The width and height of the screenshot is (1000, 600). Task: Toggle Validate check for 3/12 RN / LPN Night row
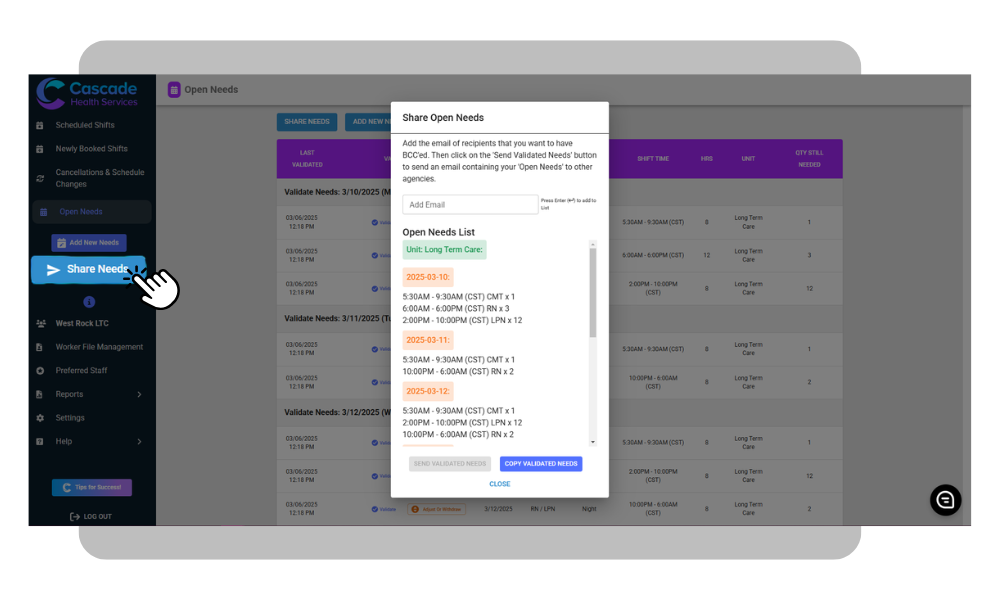(x=374, y=509)
